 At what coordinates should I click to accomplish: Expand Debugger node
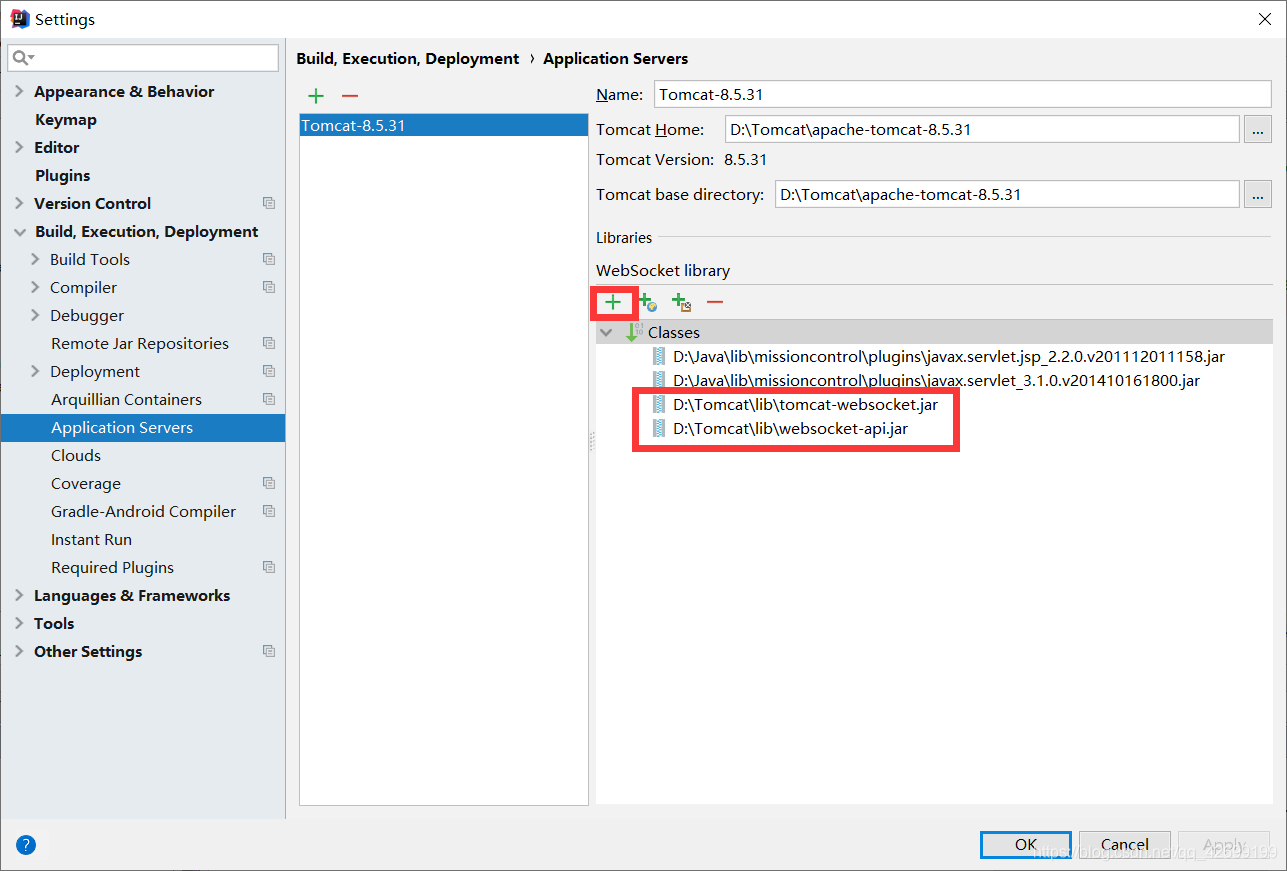pos(36,315)
